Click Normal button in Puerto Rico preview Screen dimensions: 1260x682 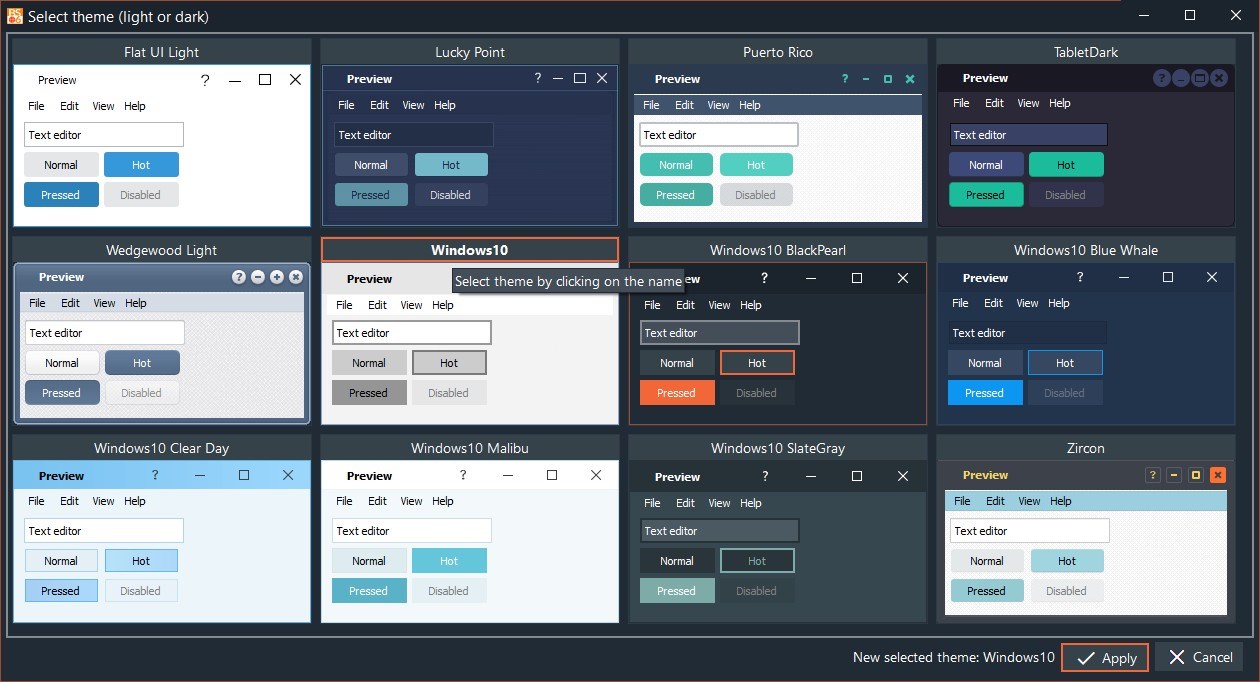point(676,165)
